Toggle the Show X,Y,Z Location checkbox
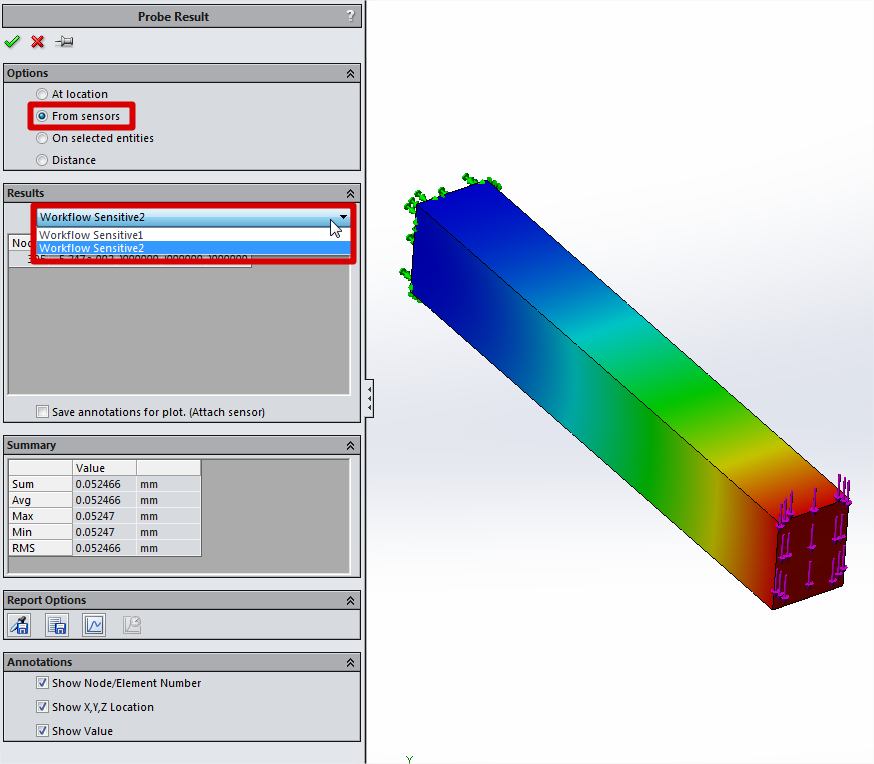The height and width of the screenshot is (764, 874). [42, 707]
